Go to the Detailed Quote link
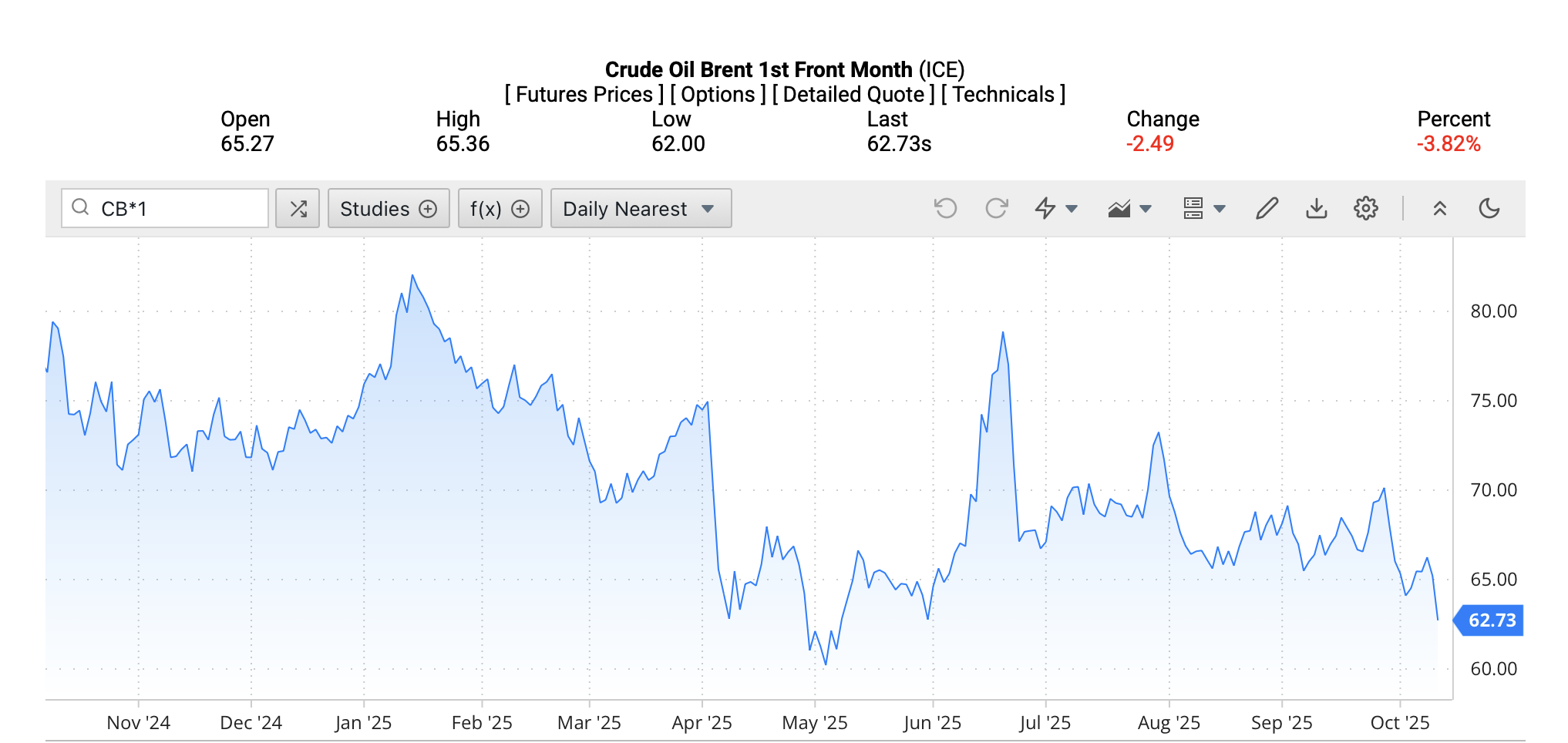The width and height of the screenshot is (1568, 743). click(853, 94)
